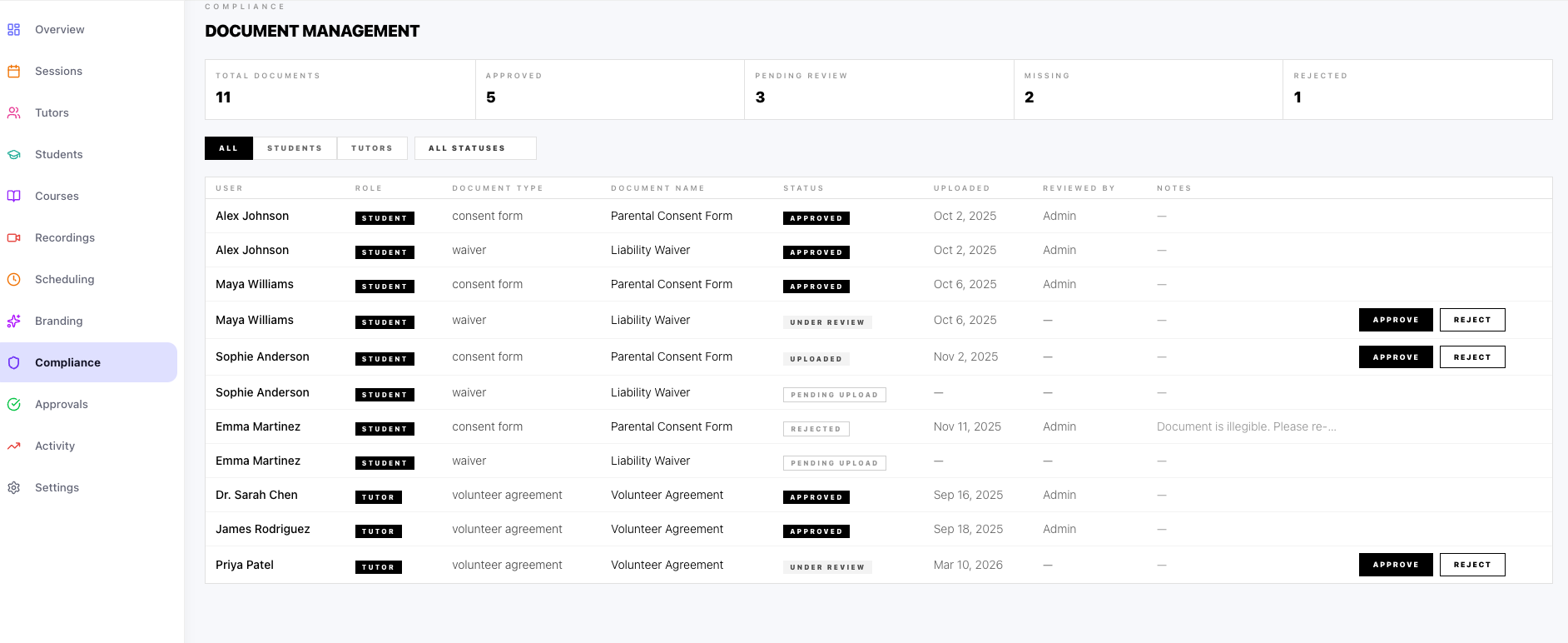Click the Overview grid icon in sidebar
1568x643 pixels.
click(x=13, y=30)
